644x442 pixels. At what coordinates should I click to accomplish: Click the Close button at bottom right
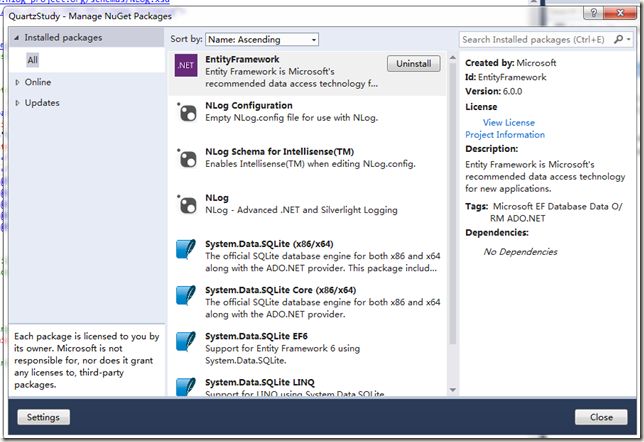click(x=601, y=417)
